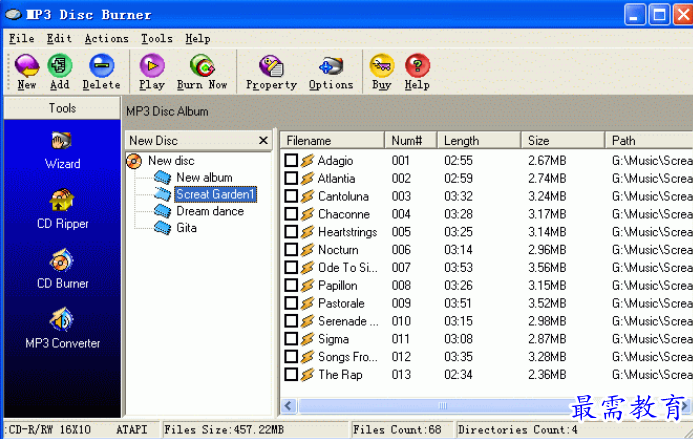
Task: Click the Files Count:68 status entry
Action: click(x=397, y=430)
